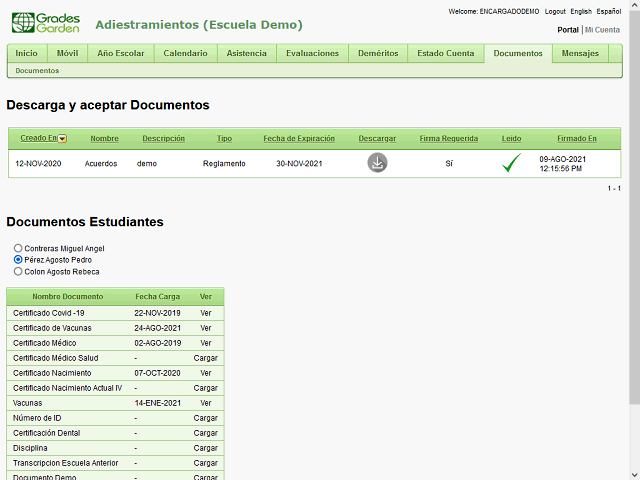Select Contreras Miguel Angel radio button
This screenshot has width=640, height=480.
click(x=18, y=248)
